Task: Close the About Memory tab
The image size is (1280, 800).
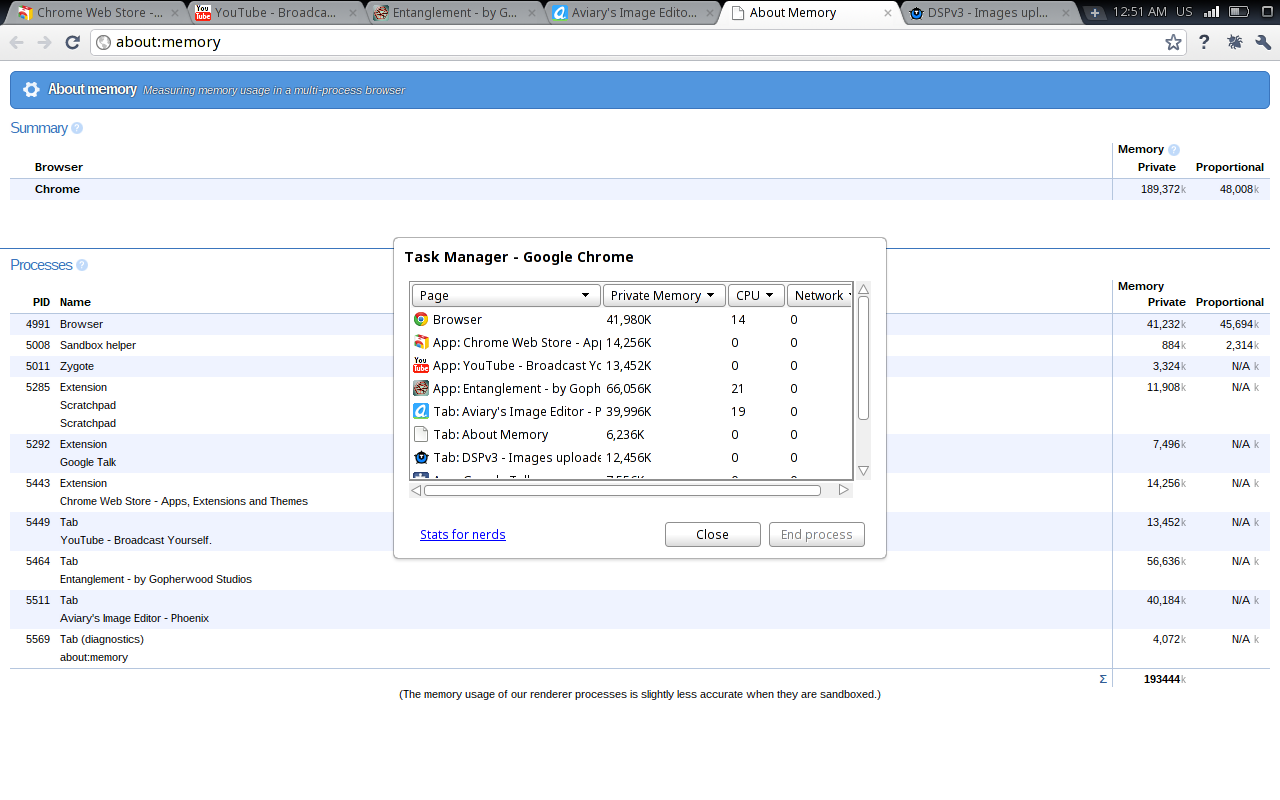Action: click(x=888, y=13)
